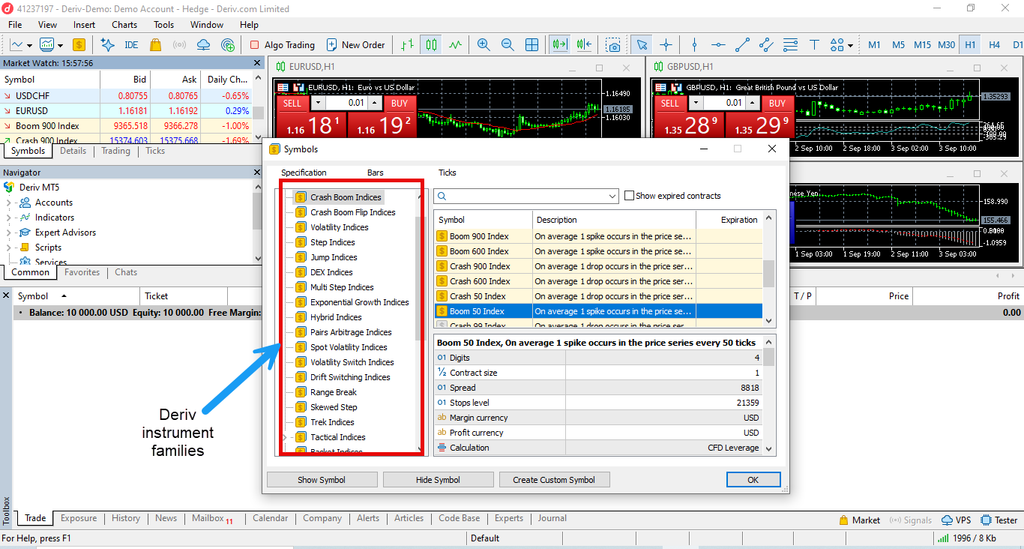This screenshot has width=1024, height=549.
Task: Click the copy trading signal icon with plus
Action: pos(227,45)
